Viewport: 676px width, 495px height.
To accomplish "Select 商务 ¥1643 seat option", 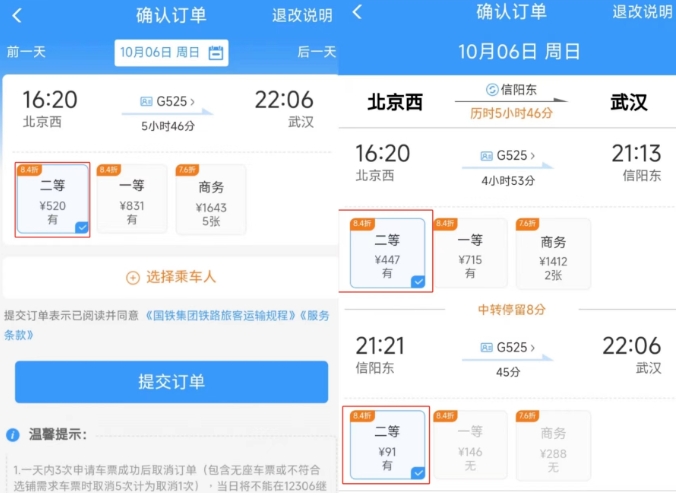I will (x=211, y=200).
